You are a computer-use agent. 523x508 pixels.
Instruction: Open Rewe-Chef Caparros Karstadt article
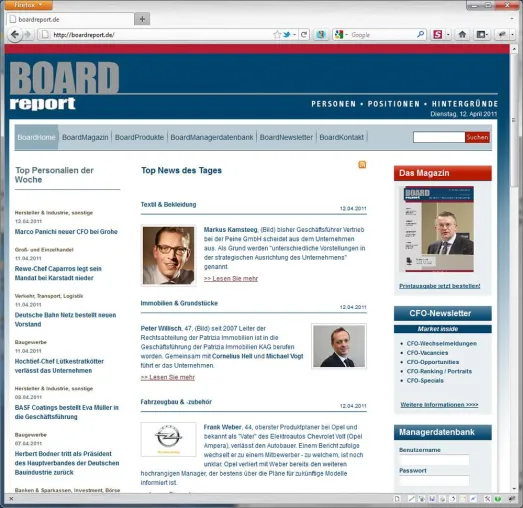click(x=58, y=273)
